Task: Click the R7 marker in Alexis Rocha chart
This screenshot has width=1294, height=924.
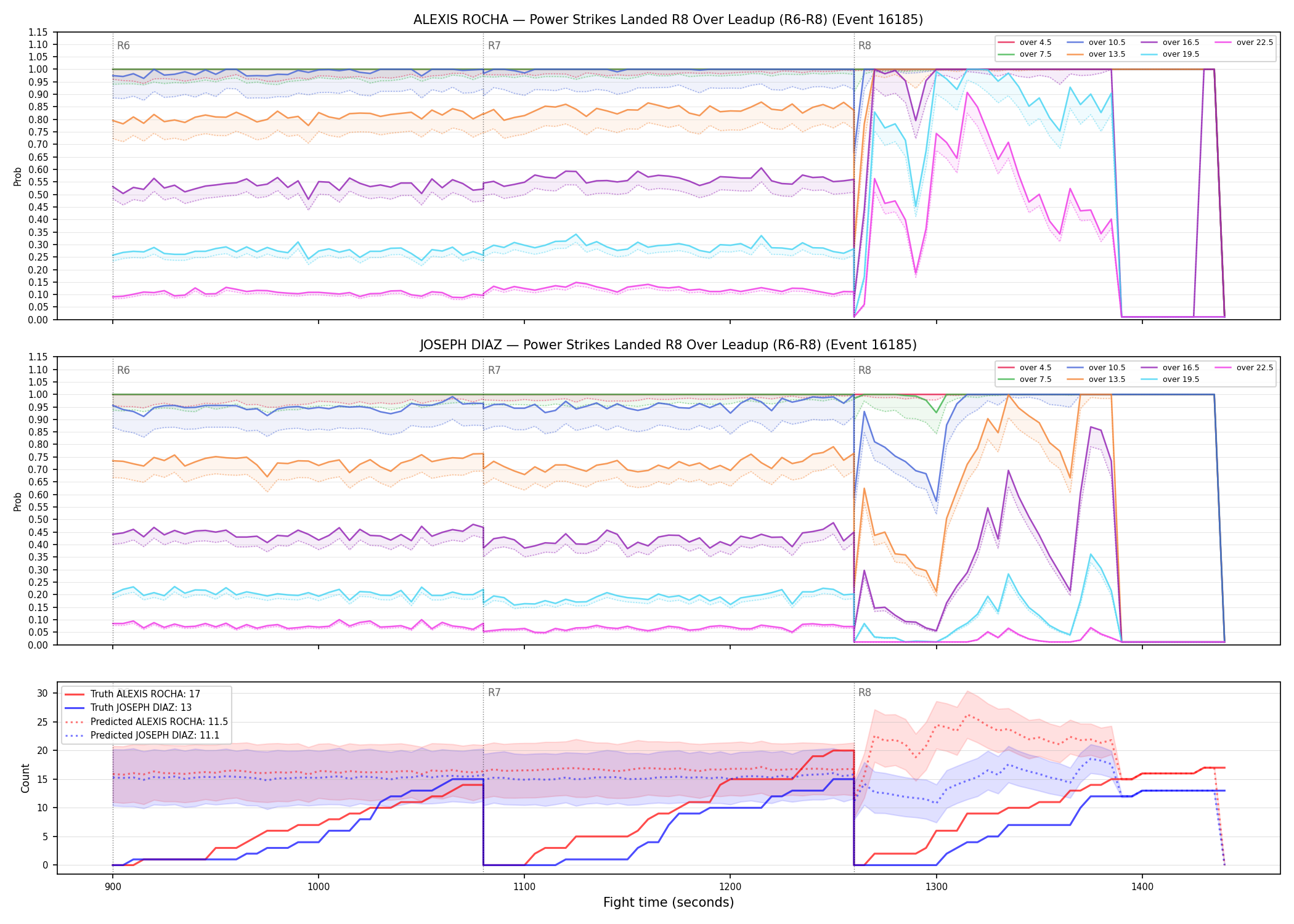Action: pyautogui.click(x=494, y=46)
